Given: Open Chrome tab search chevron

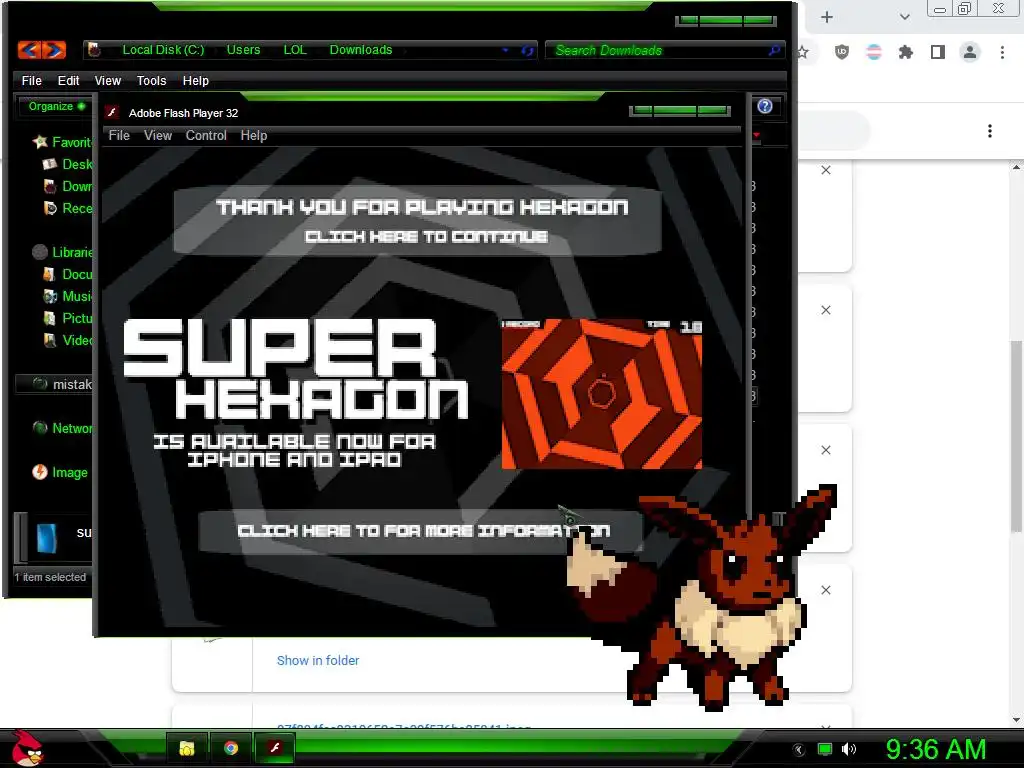Looking at the screenshot, I should tap(904, 17).
